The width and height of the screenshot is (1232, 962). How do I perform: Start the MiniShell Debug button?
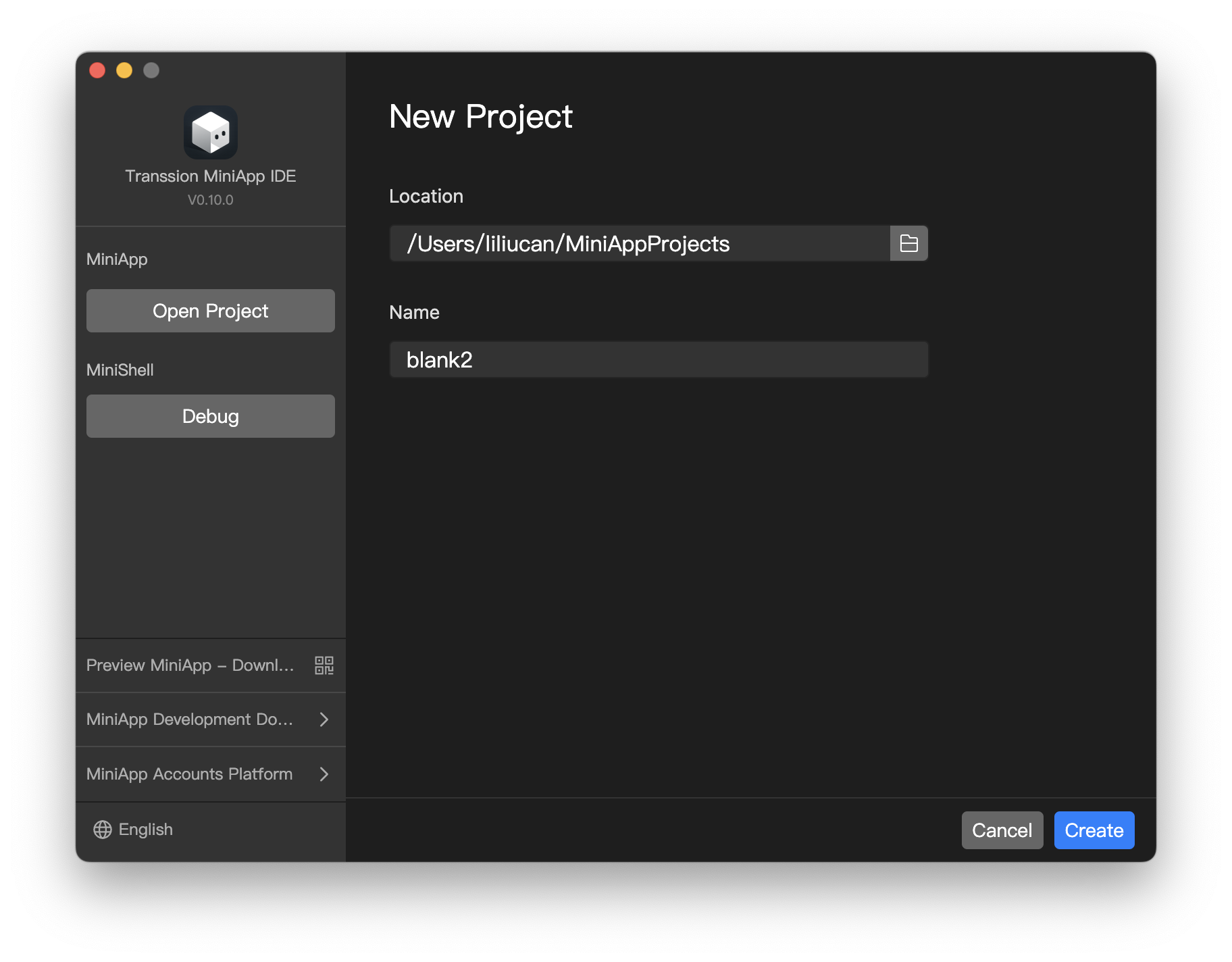(x=211, y=416)
